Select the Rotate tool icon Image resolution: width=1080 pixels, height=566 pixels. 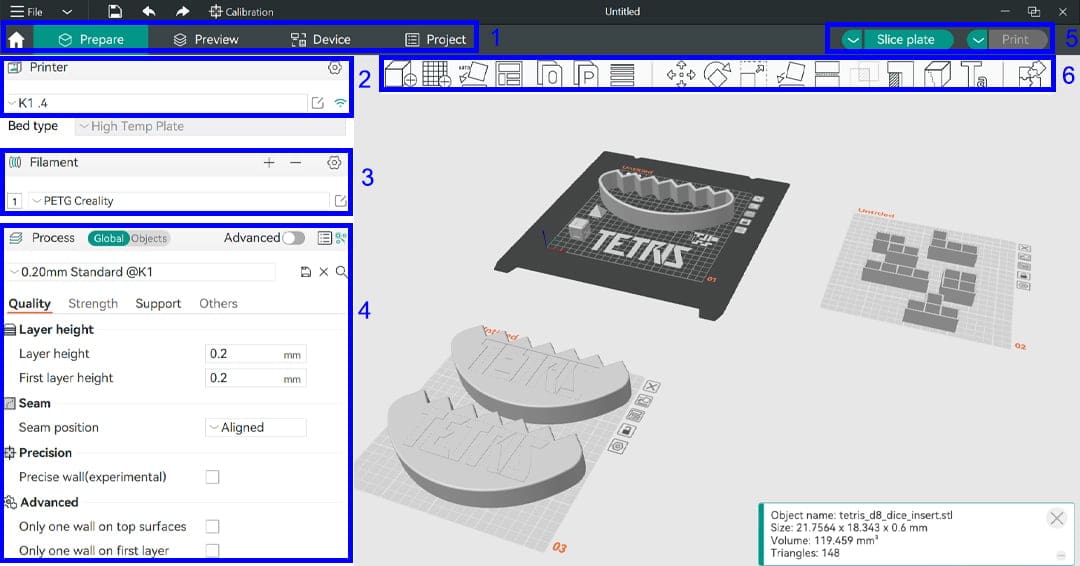[717, 74]
